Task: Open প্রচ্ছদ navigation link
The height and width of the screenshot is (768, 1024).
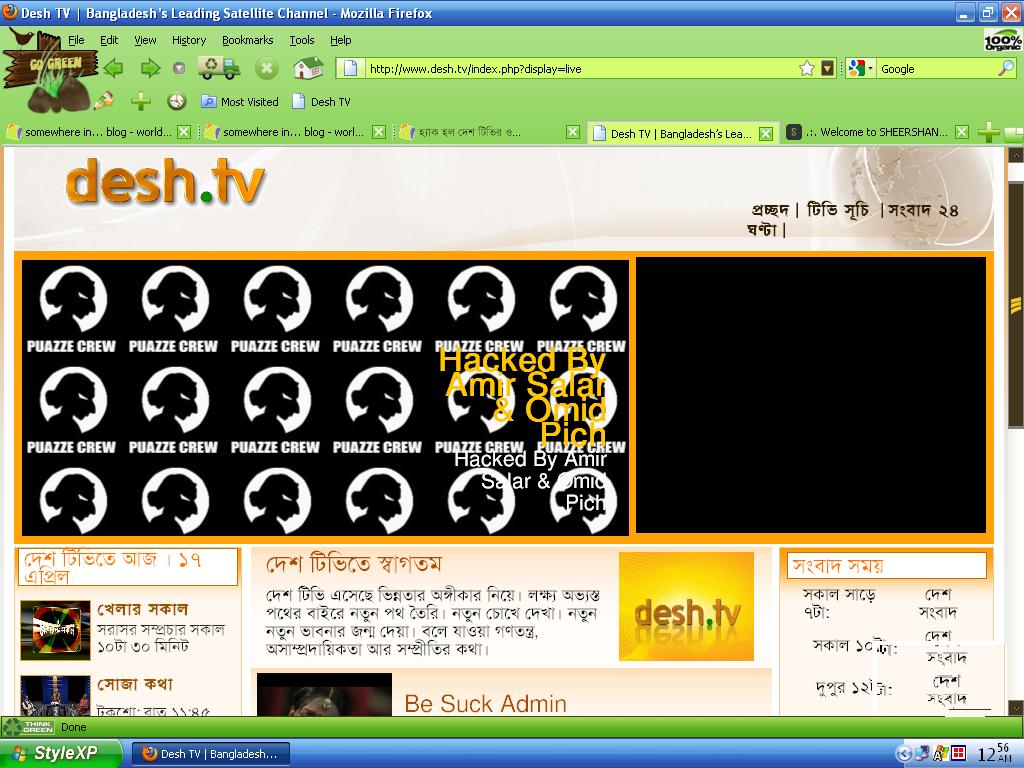Action: click(769, 210)
